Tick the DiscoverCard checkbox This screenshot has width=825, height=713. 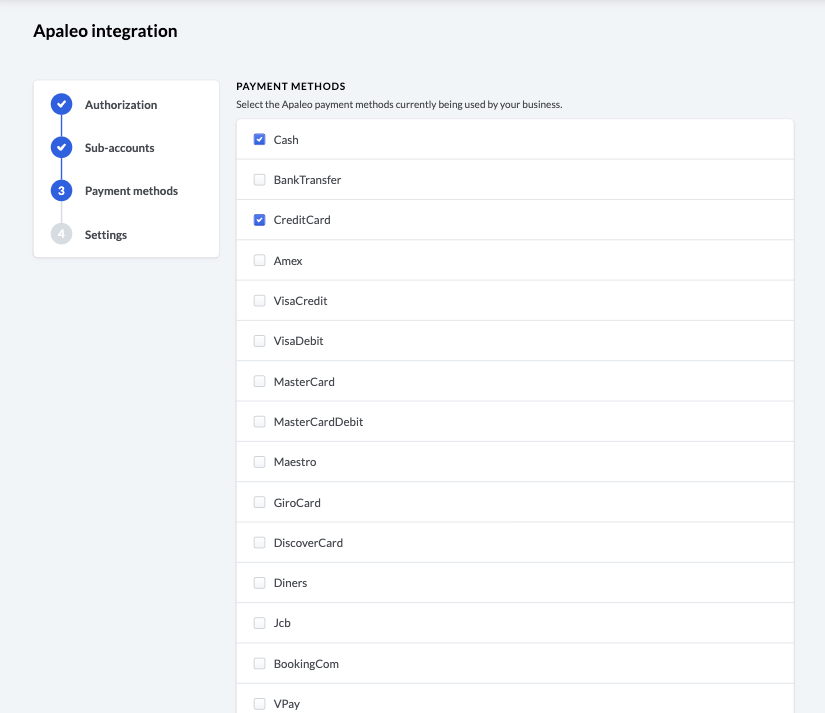point(260,543)
